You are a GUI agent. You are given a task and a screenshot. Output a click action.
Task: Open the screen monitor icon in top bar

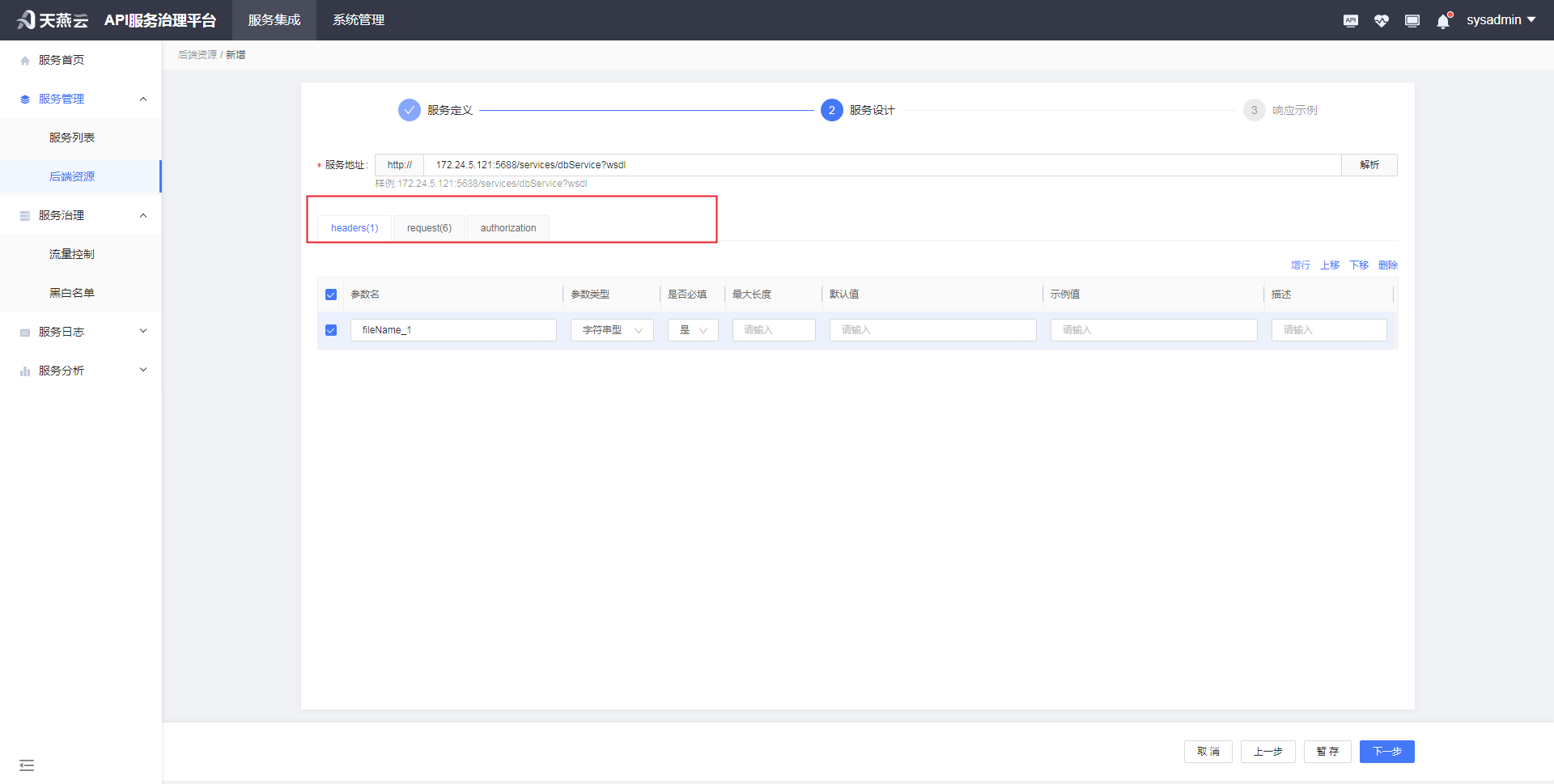(x=1412, y=20)
